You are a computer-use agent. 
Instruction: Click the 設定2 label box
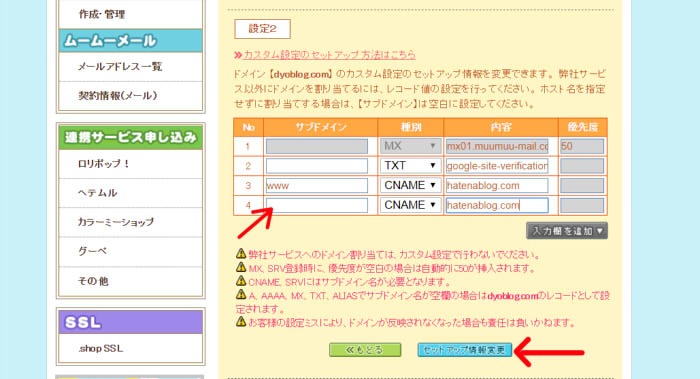262,29
